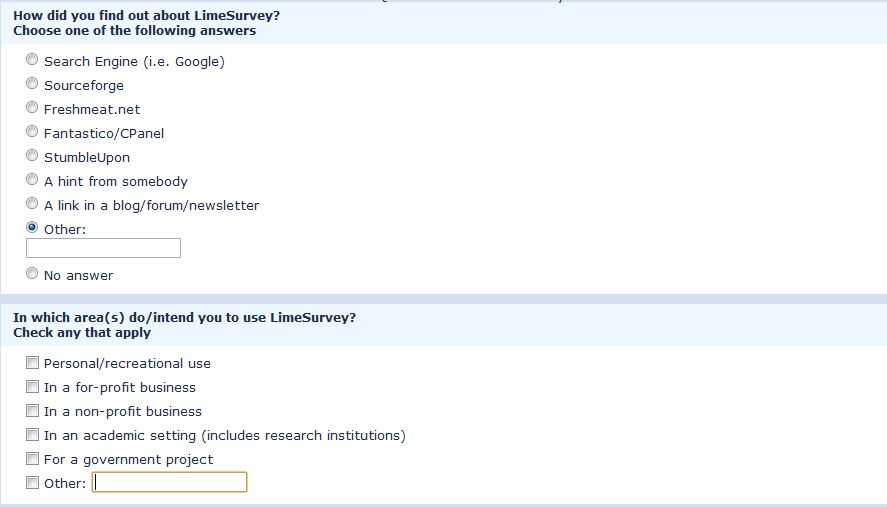Toggle 'For a government project' checkbox
Image resolution: width=887 pixels, height=507 pixels.
(x=33, y=459)
